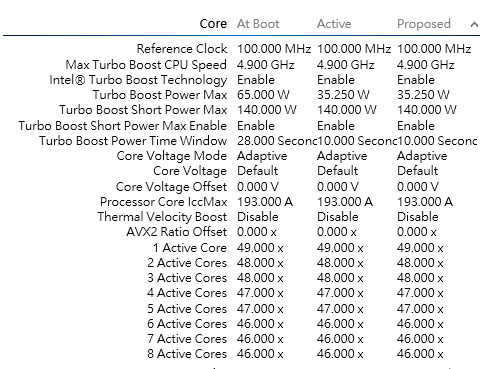481x369 pixels.
Task: Click active Turbo Boost Power Time Window value
Action: [x=357, y=141]
